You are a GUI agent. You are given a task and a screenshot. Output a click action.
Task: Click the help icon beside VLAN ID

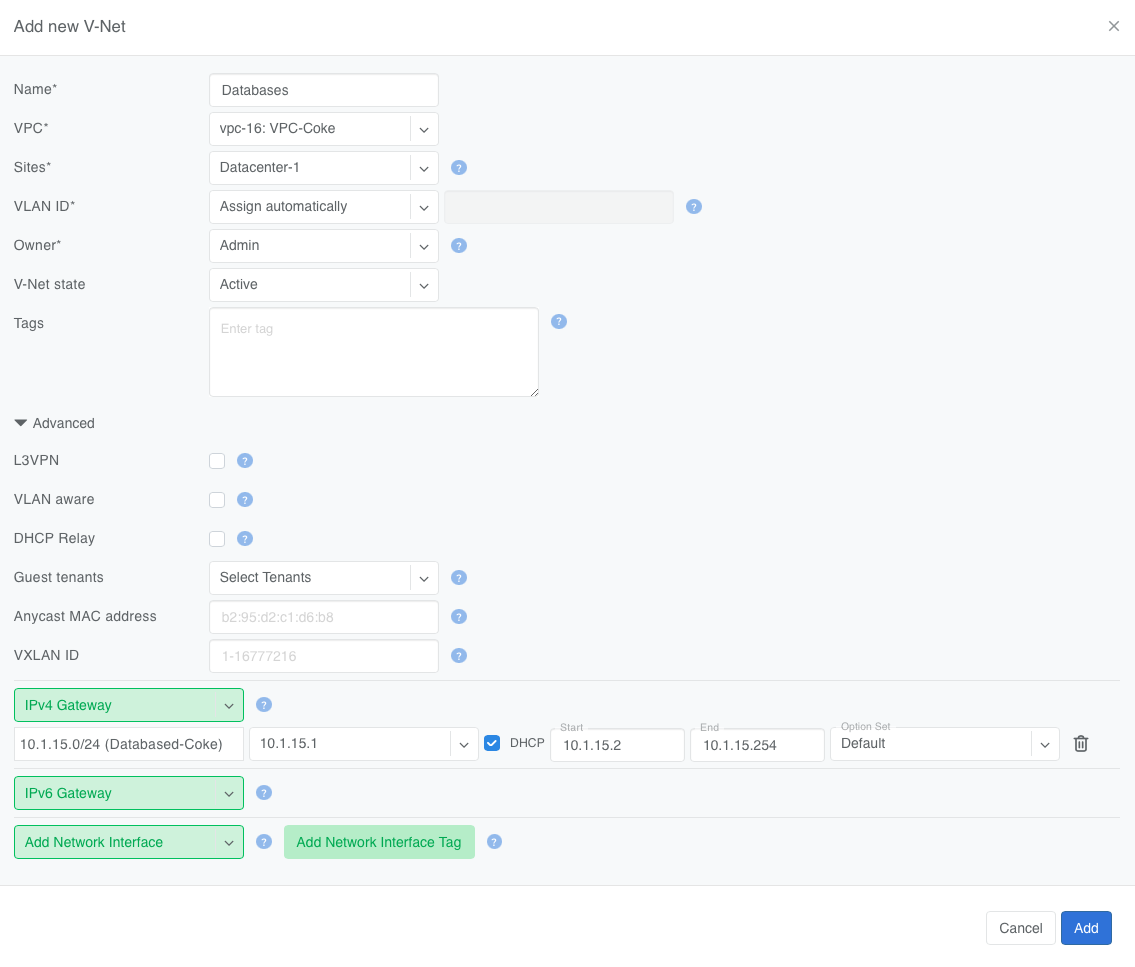(694, 207)
